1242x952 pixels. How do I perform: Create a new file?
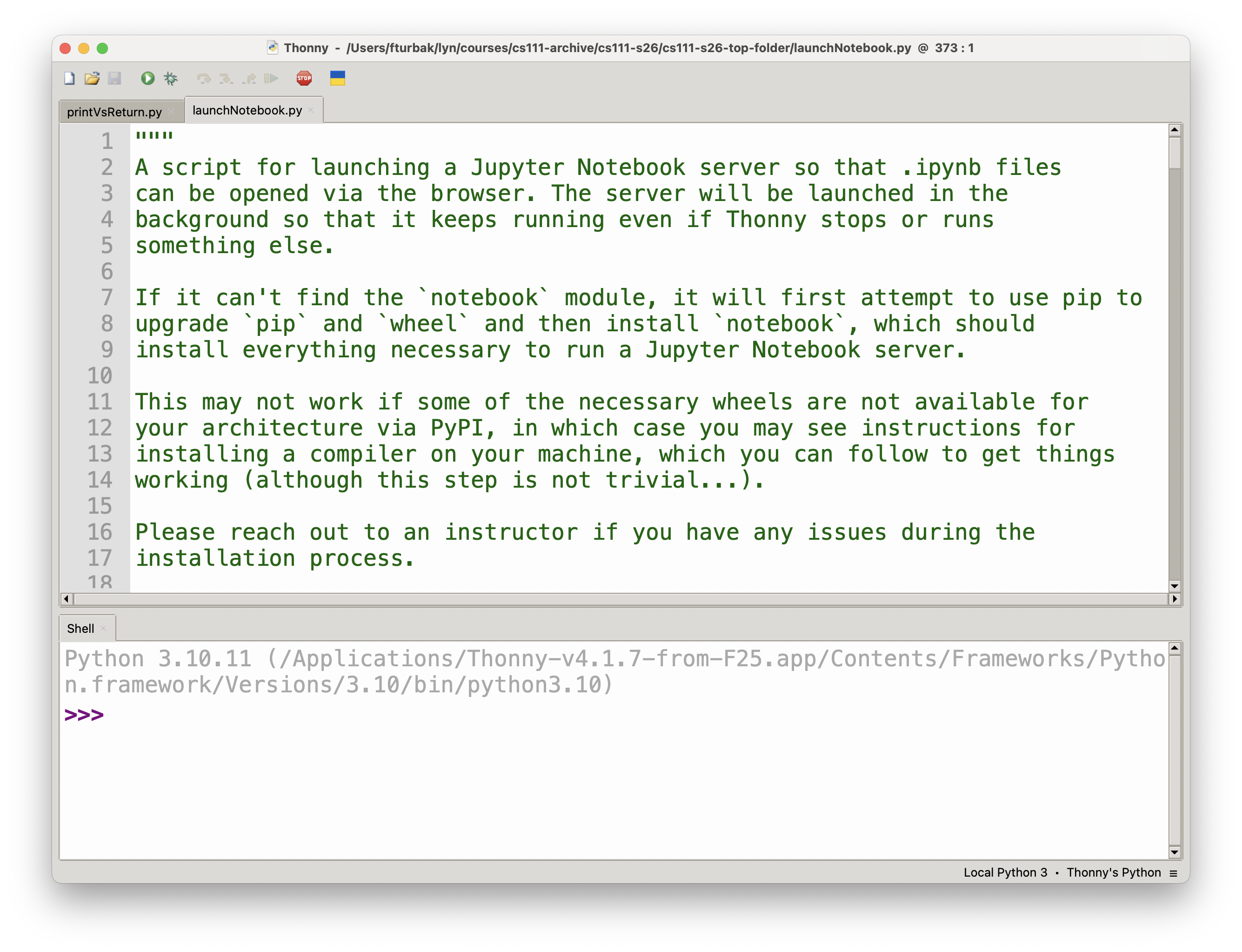70,79
